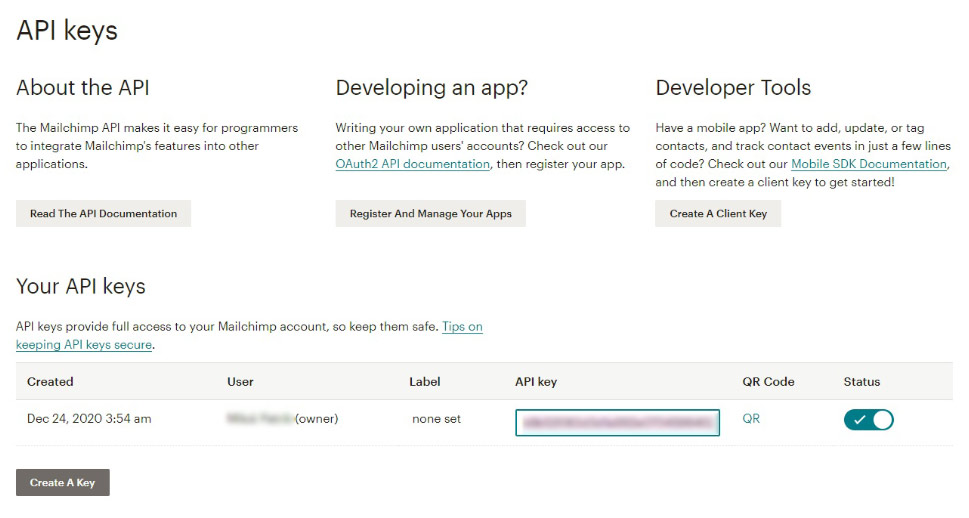This screenshot has height=518, width=969.
Task: Select the blurred API key field
Action: click(x=617, y=423)
